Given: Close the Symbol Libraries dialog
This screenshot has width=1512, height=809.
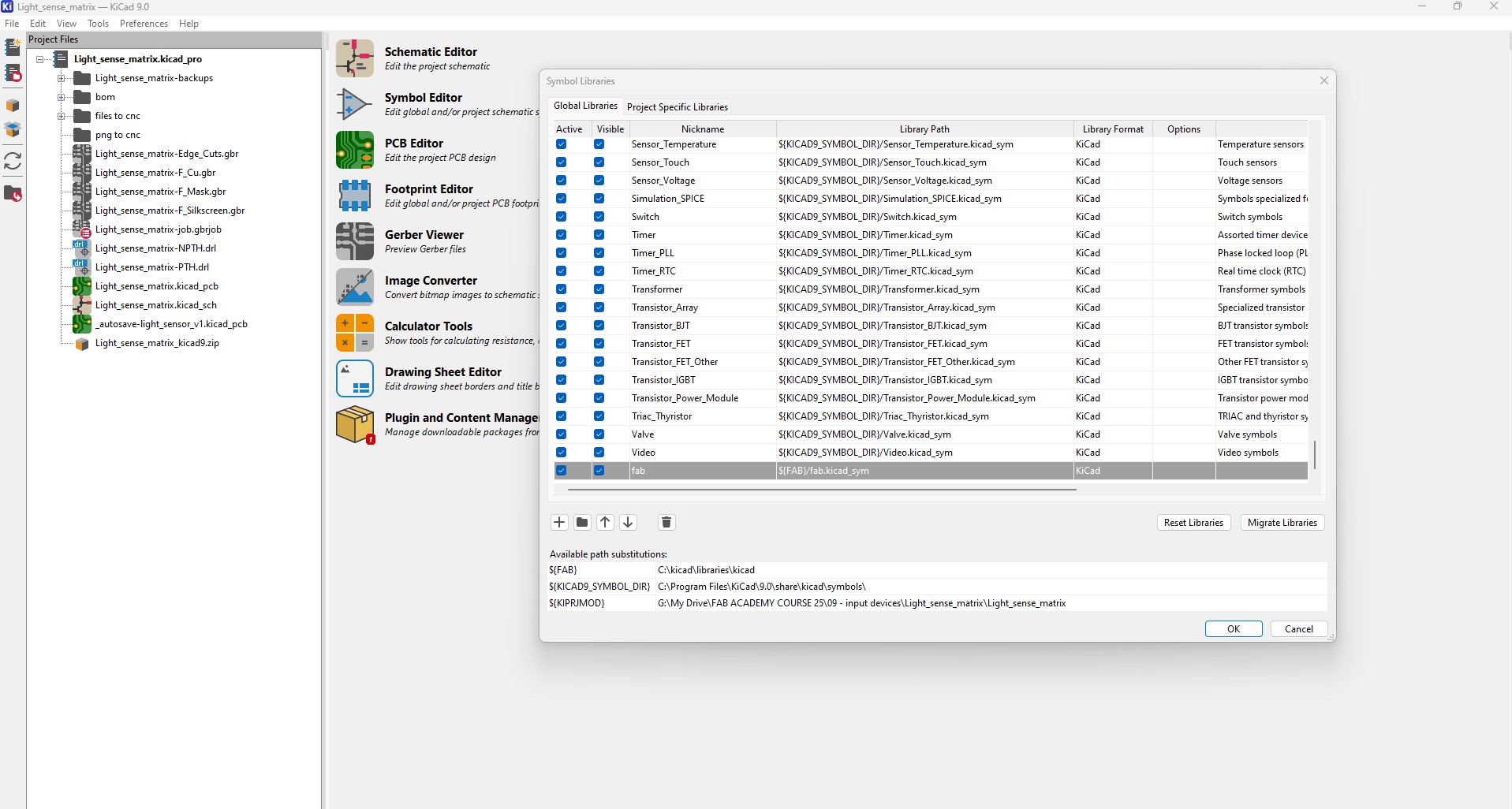Looking at the screenshot, I should [x=1324, y=80].
